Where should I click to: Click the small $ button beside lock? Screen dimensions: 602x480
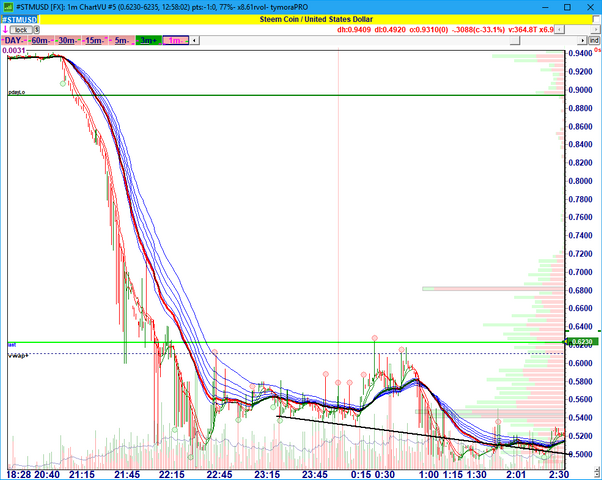click(x=36, y=30)
